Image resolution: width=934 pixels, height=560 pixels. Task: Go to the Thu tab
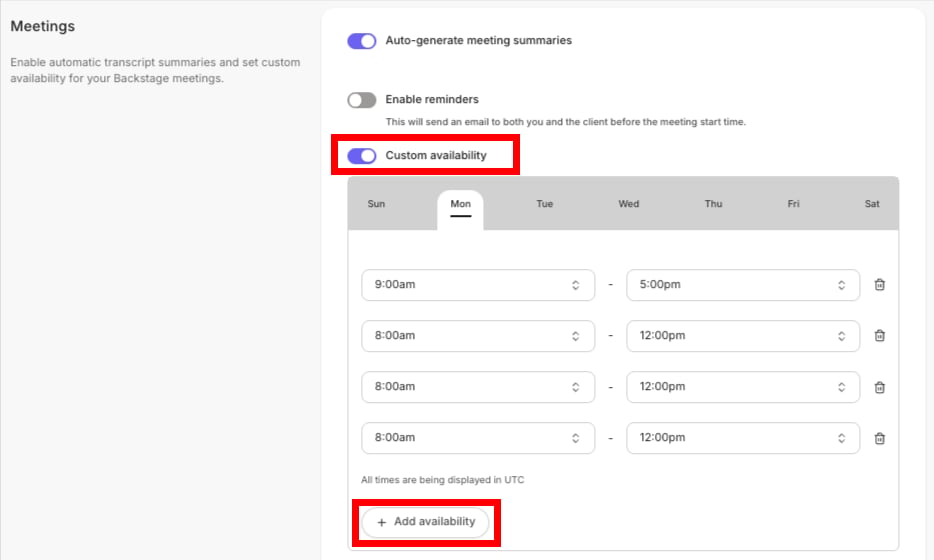click(713, 204)
